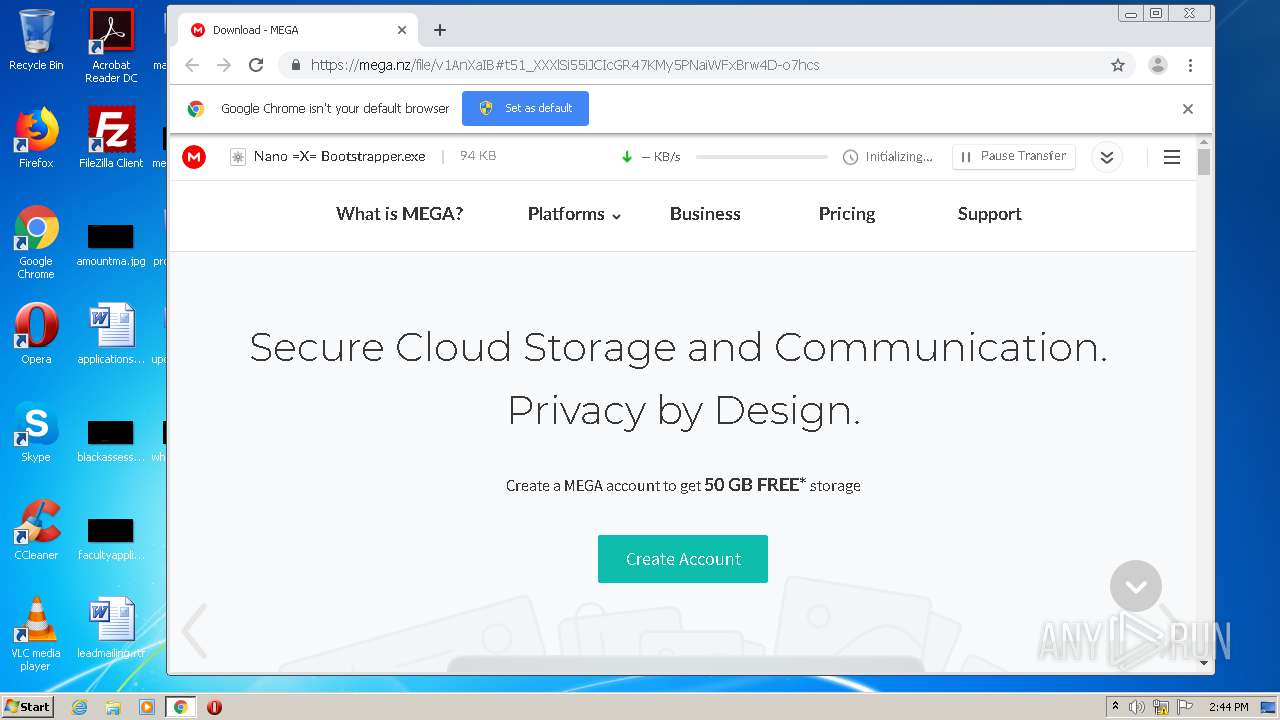The height and width of the screenshot is (720, 1280).
Task: Select FileZilla Client desktop icon
Action: [x=111, y=138]
